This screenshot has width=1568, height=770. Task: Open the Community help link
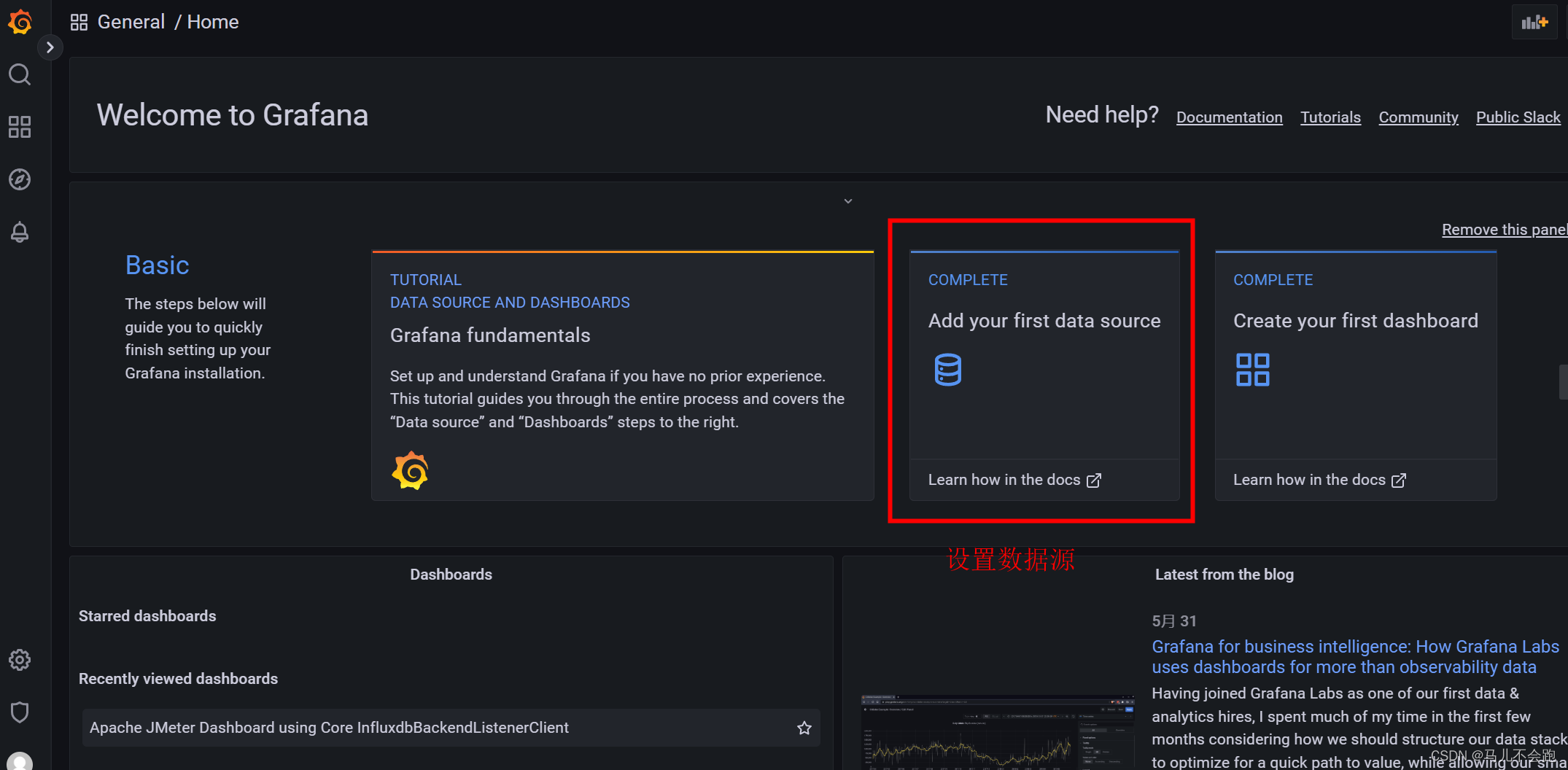[1418, 117]
